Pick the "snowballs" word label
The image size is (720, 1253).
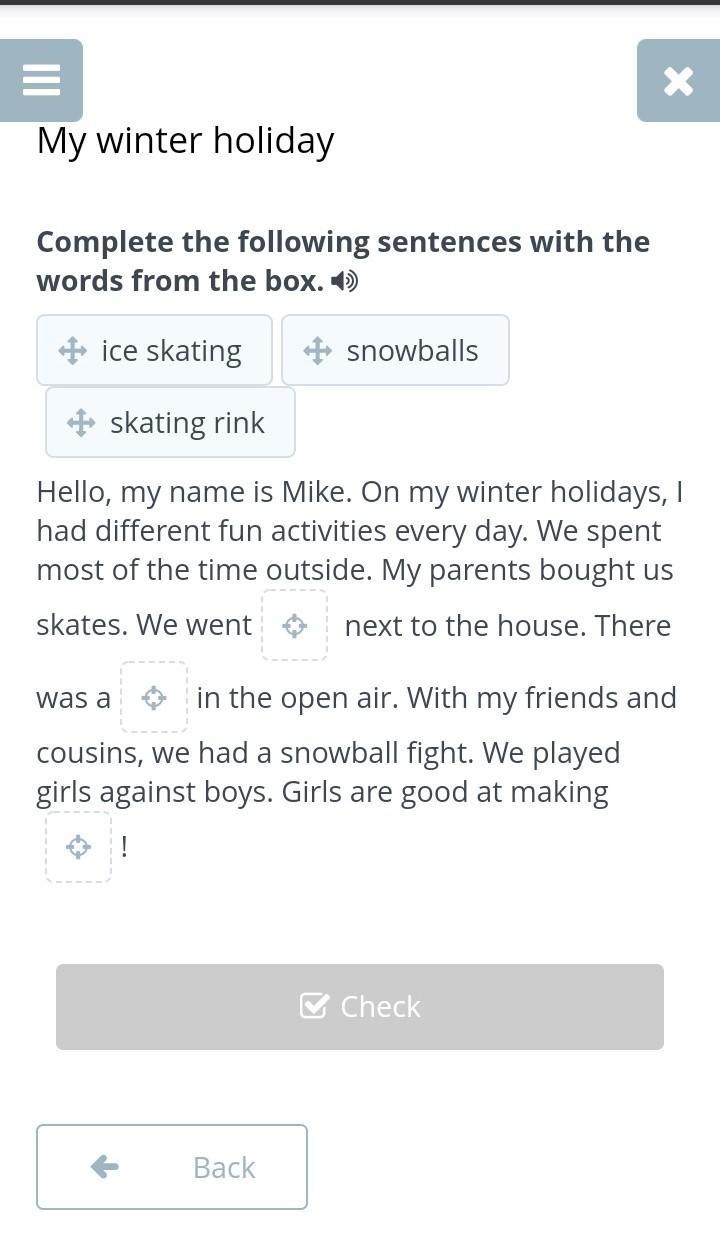tap(412, 351)
